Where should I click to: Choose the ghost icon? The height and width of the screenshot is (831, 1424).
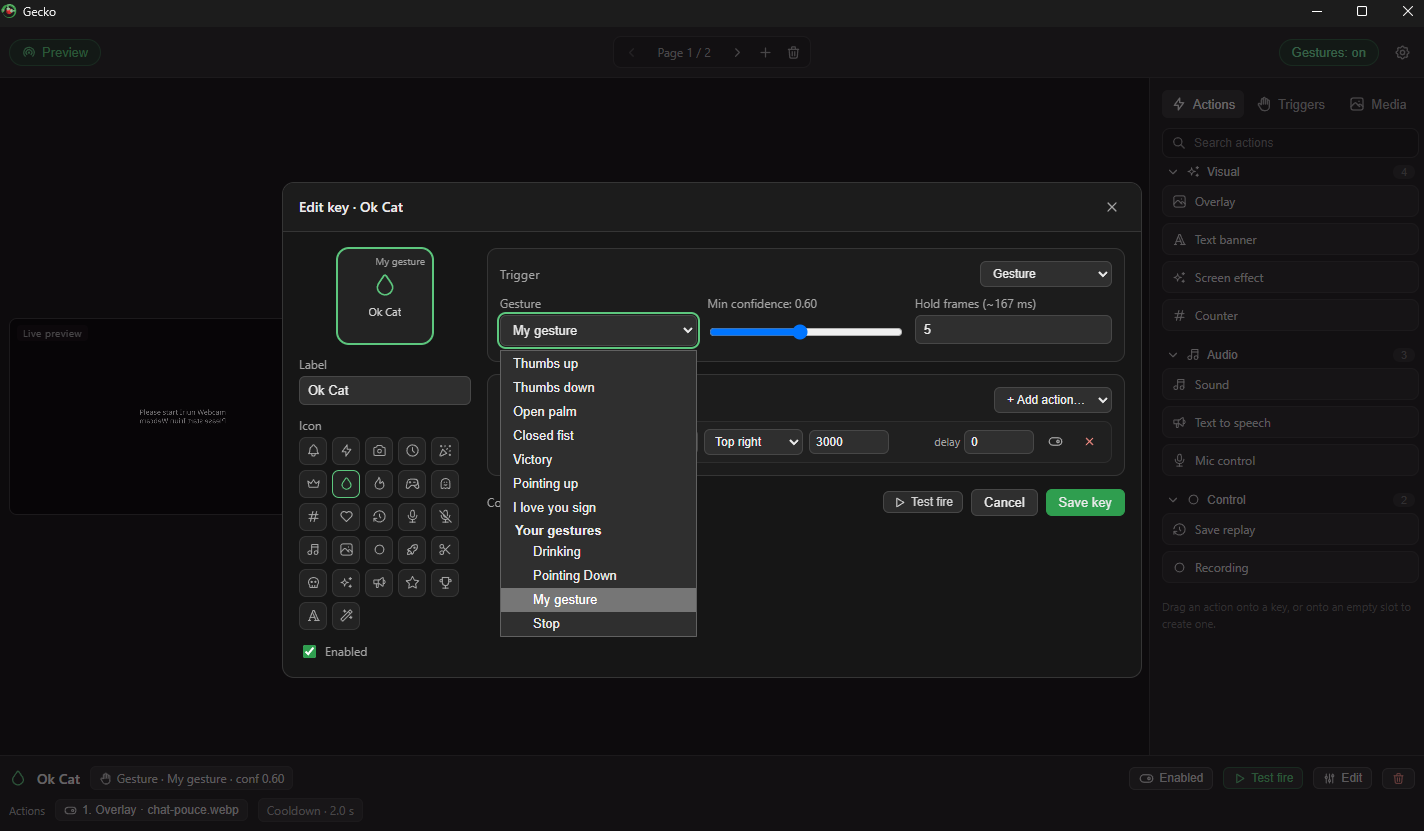coord(445,484)
